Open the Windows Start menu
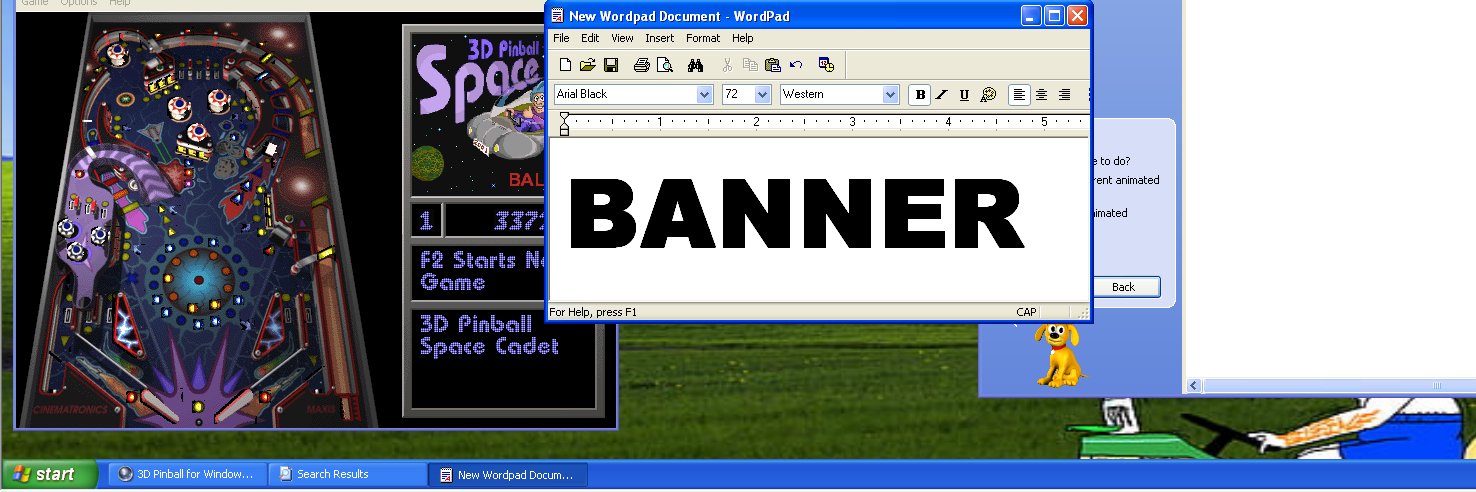This screenshot has height=492, width=1476. tap(49, 474)
